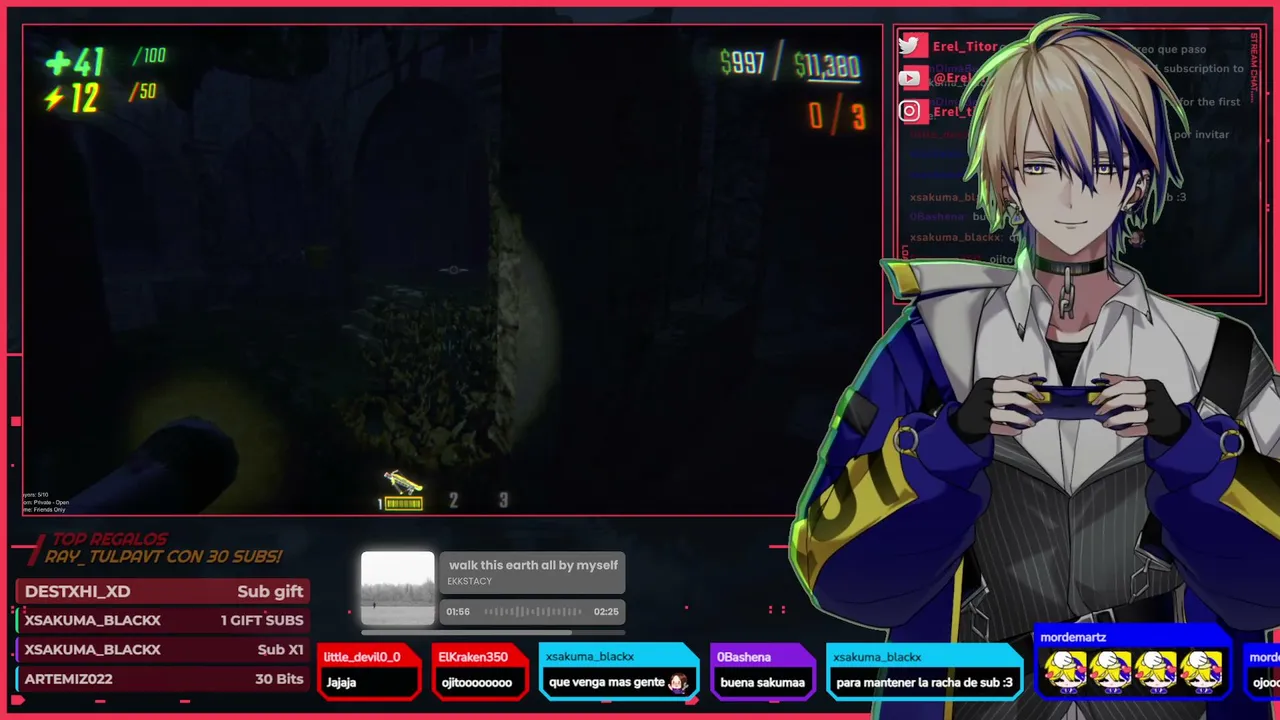The height and width of the screenshot is (720, 1280).
Task: Click the health value 41
Action: tap(88, 63)
